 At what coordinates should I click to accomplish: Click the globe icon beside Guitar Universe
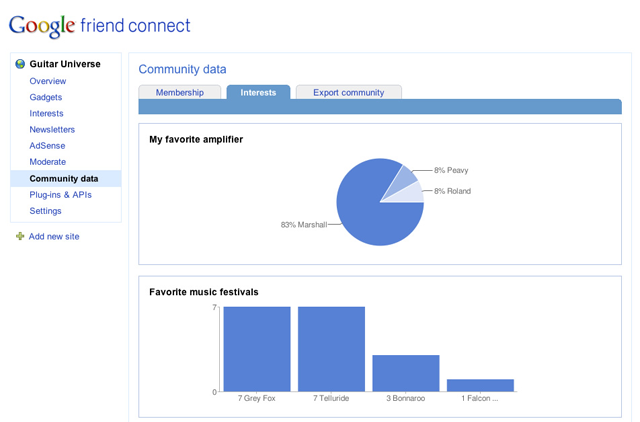pos(20,64)
